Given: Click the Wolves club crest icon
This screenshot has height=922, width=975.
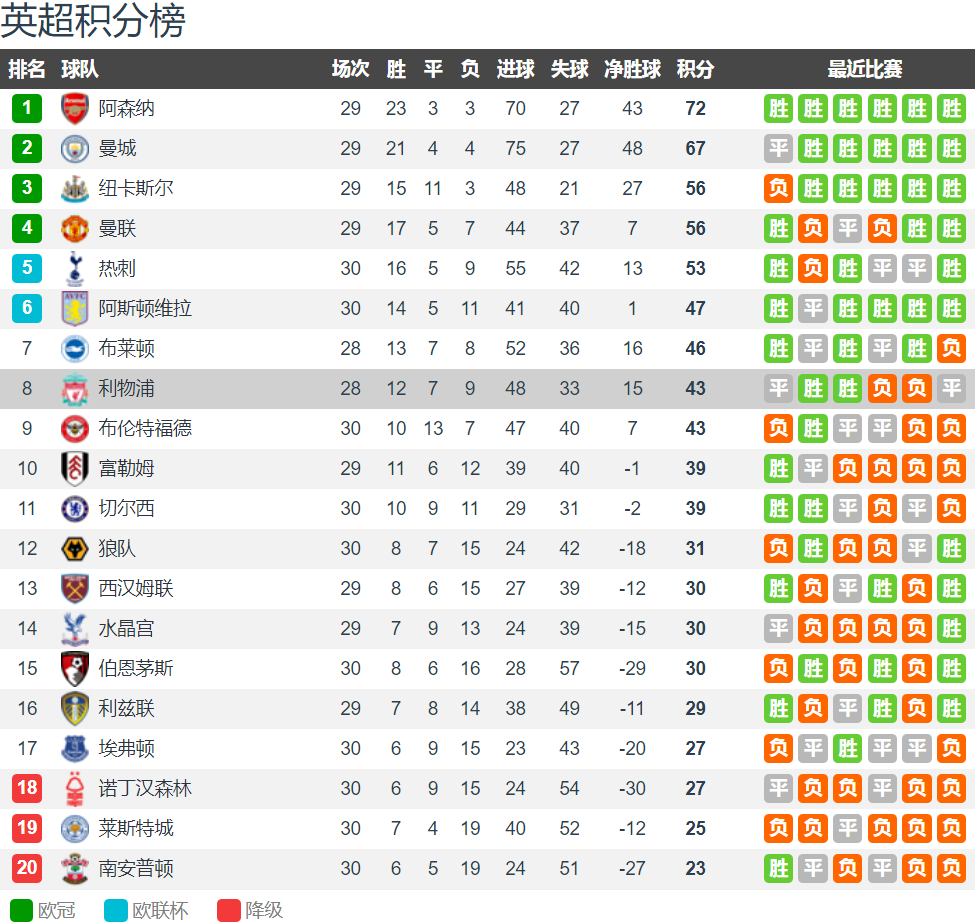Looking at the screenshot, I should click(75, 548).
